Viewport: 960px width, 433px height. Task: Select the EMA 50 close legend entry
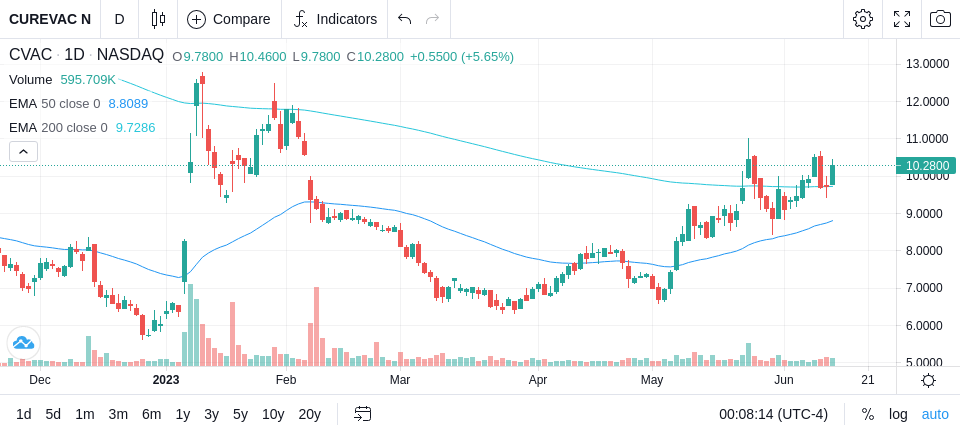[54, 104]
